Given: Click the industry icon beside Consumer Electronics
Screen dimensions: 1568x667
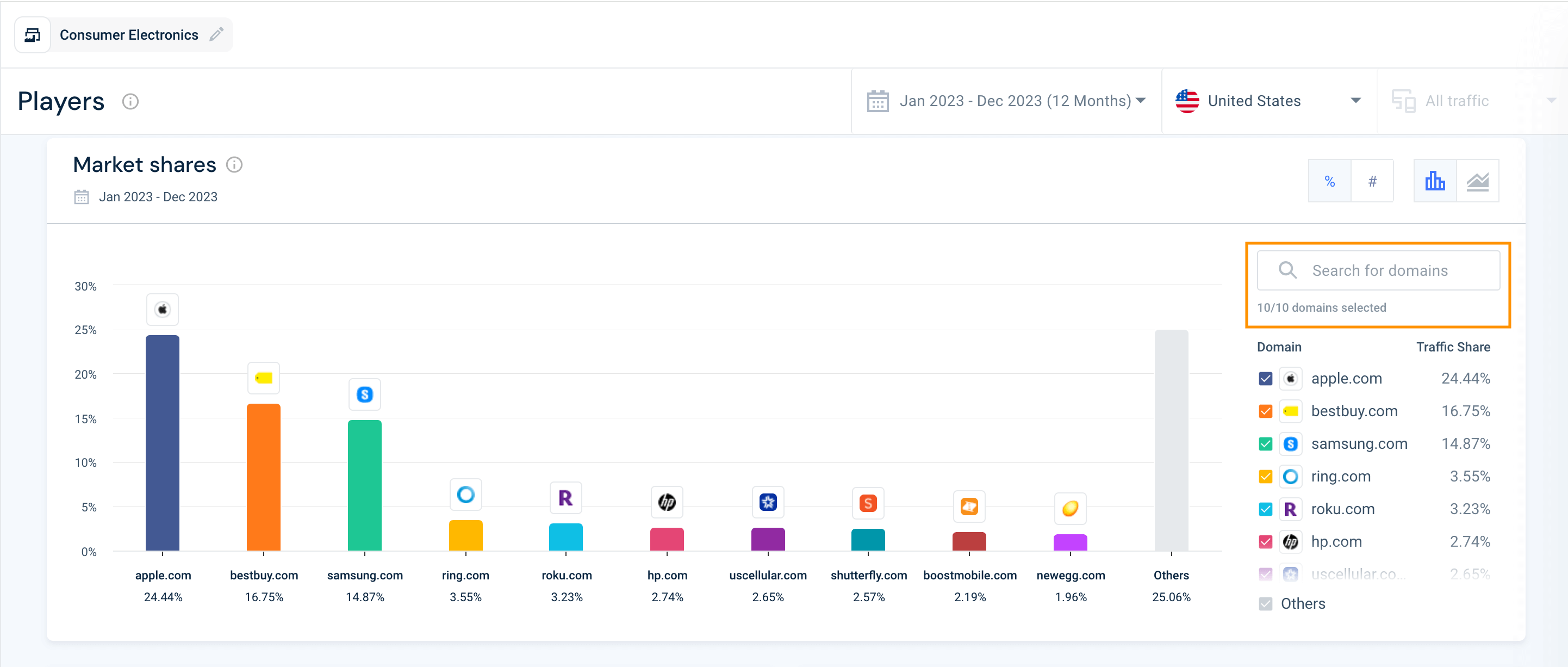Looking at the screenshot, I should [x=32, y=35].
